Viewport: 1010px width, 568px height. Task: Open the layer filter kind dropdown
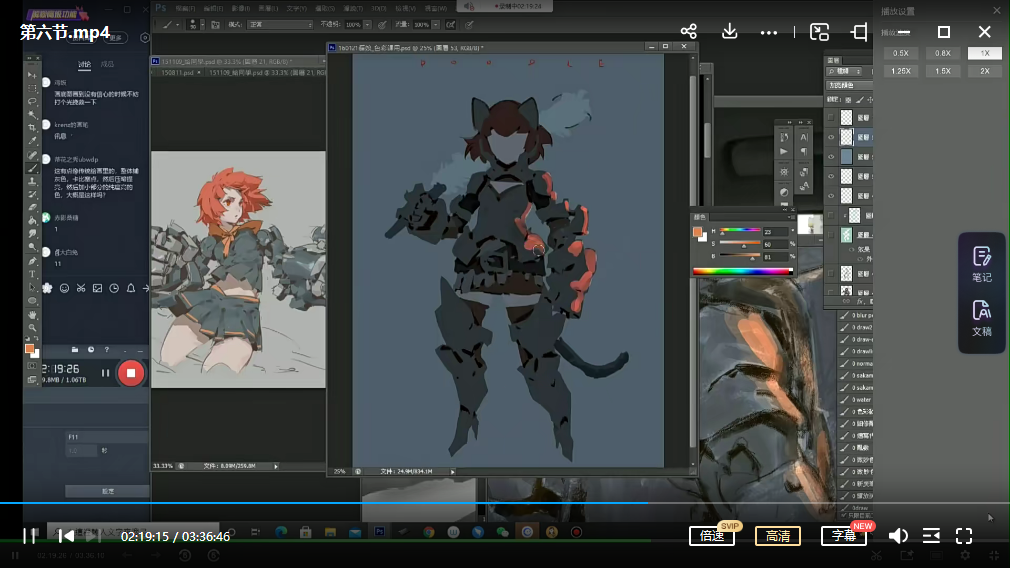pos(846,71)
